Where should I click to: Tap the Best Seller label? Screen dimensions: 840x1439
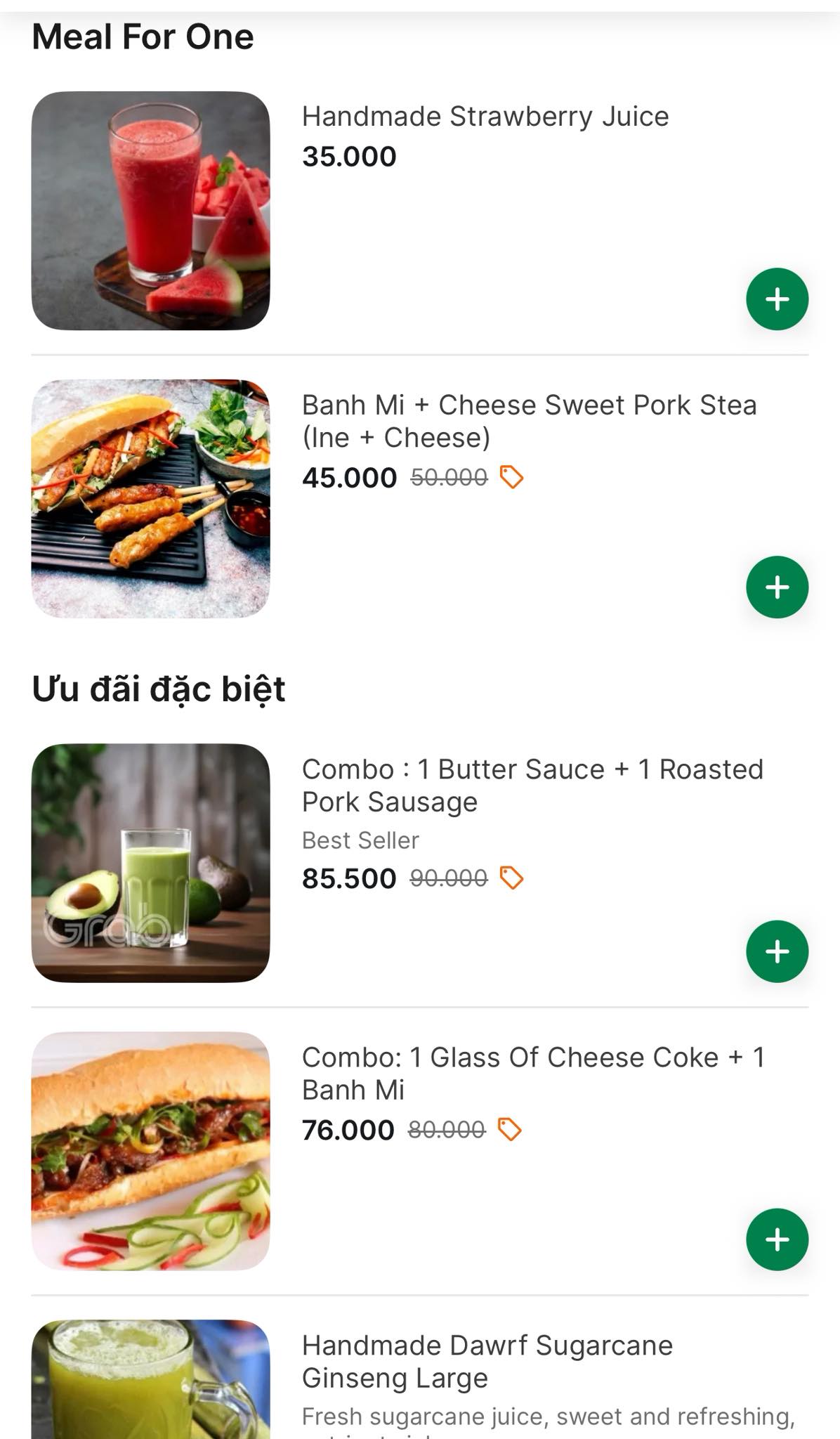click(x=360, y=840)
